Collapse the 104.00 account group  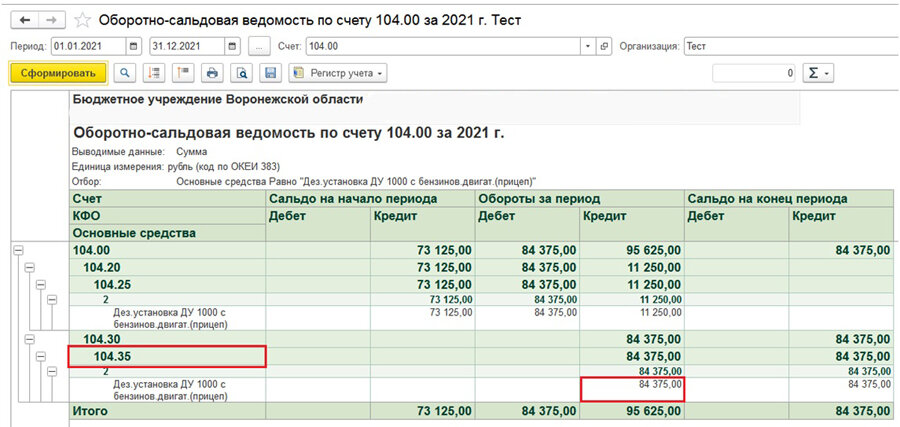[18, 250]
